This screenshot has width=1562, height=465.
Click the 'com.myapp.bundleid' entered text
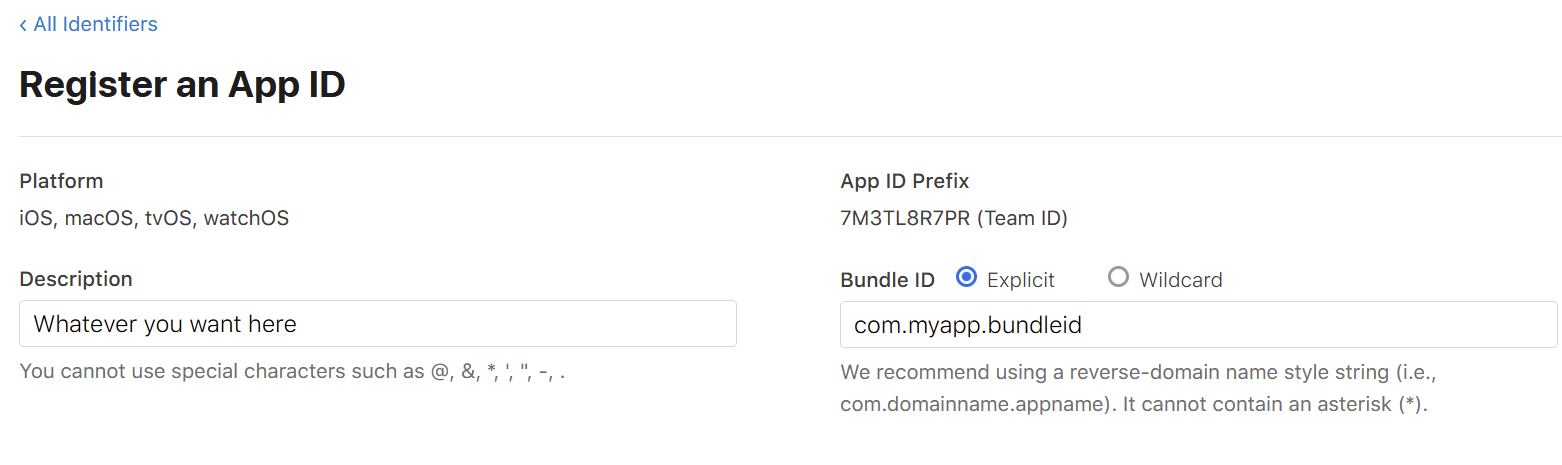coord(968,325)
